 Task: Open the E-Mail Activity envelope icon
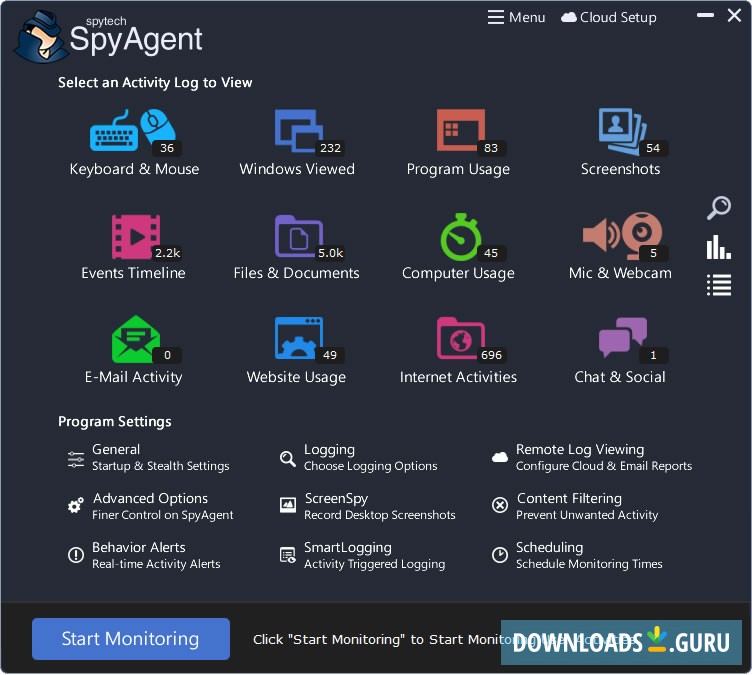136,339
